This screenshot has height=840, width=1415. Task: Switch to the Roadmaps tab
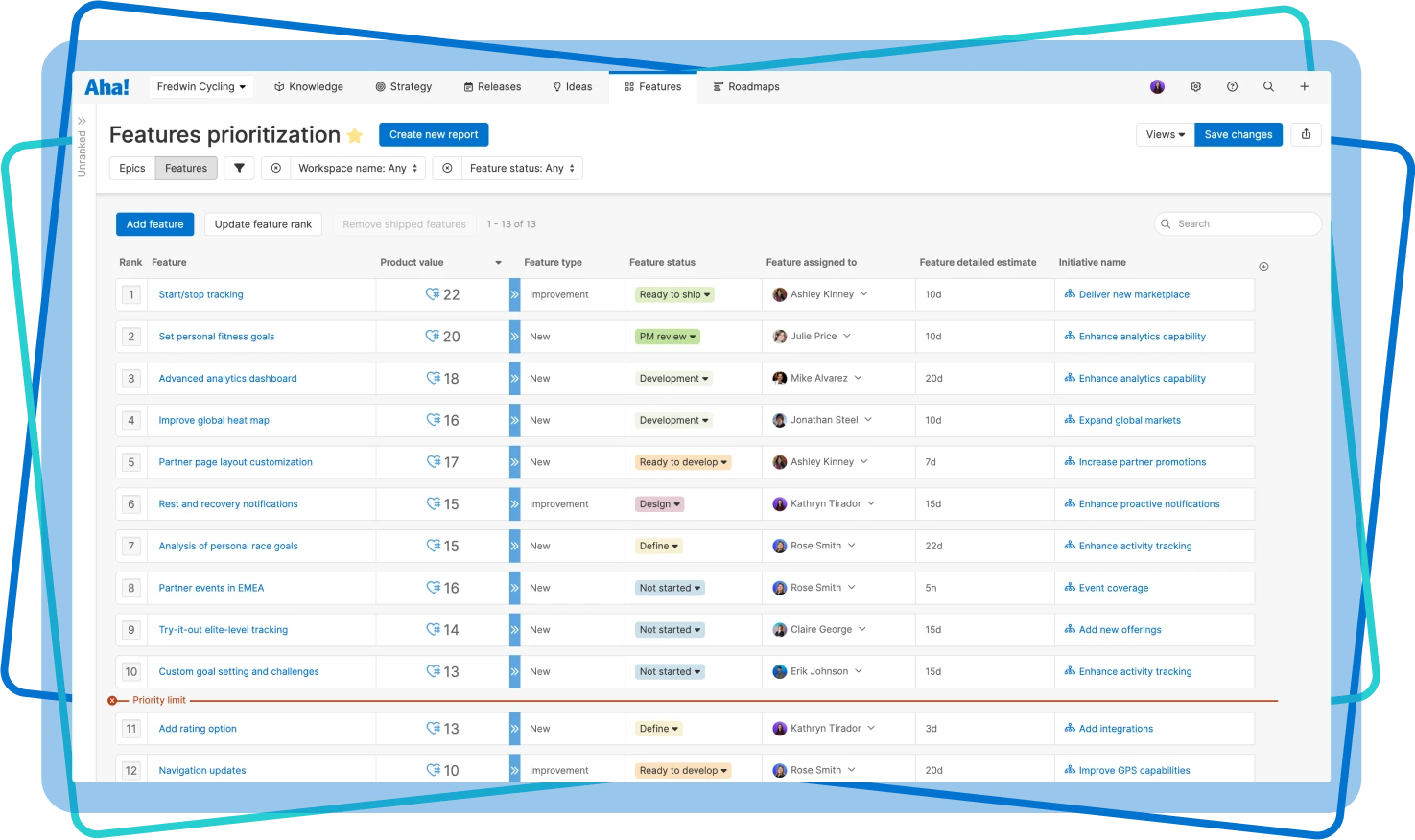746,86
